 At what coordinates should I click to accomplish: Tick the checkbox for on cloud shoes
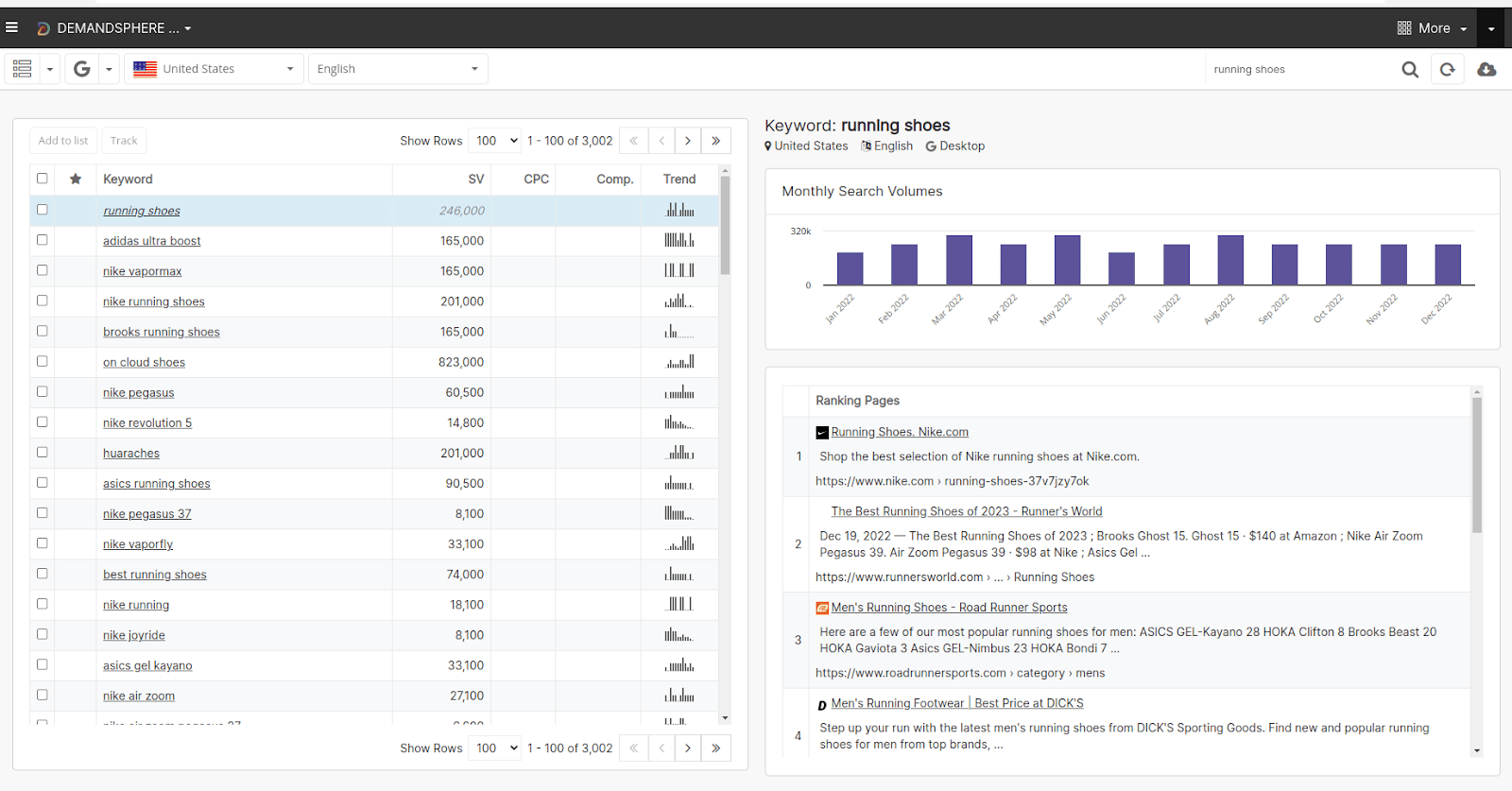[42, 361]
